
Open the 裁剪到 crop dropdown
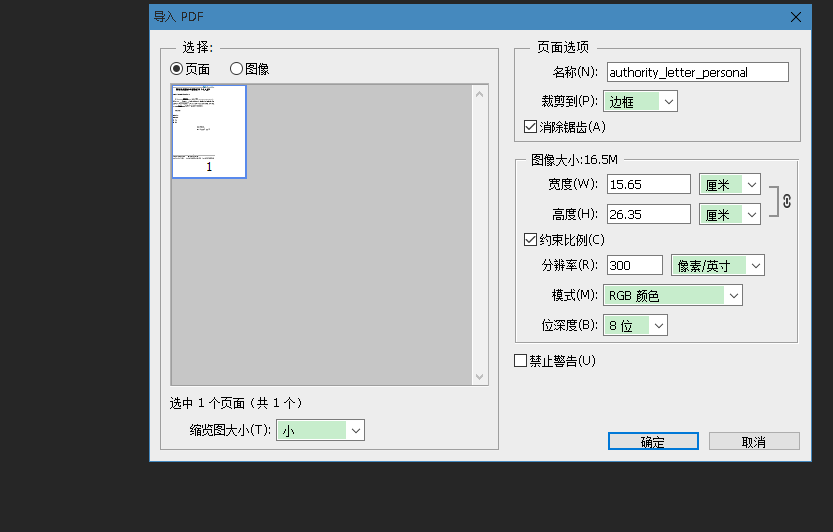(640, 102)
